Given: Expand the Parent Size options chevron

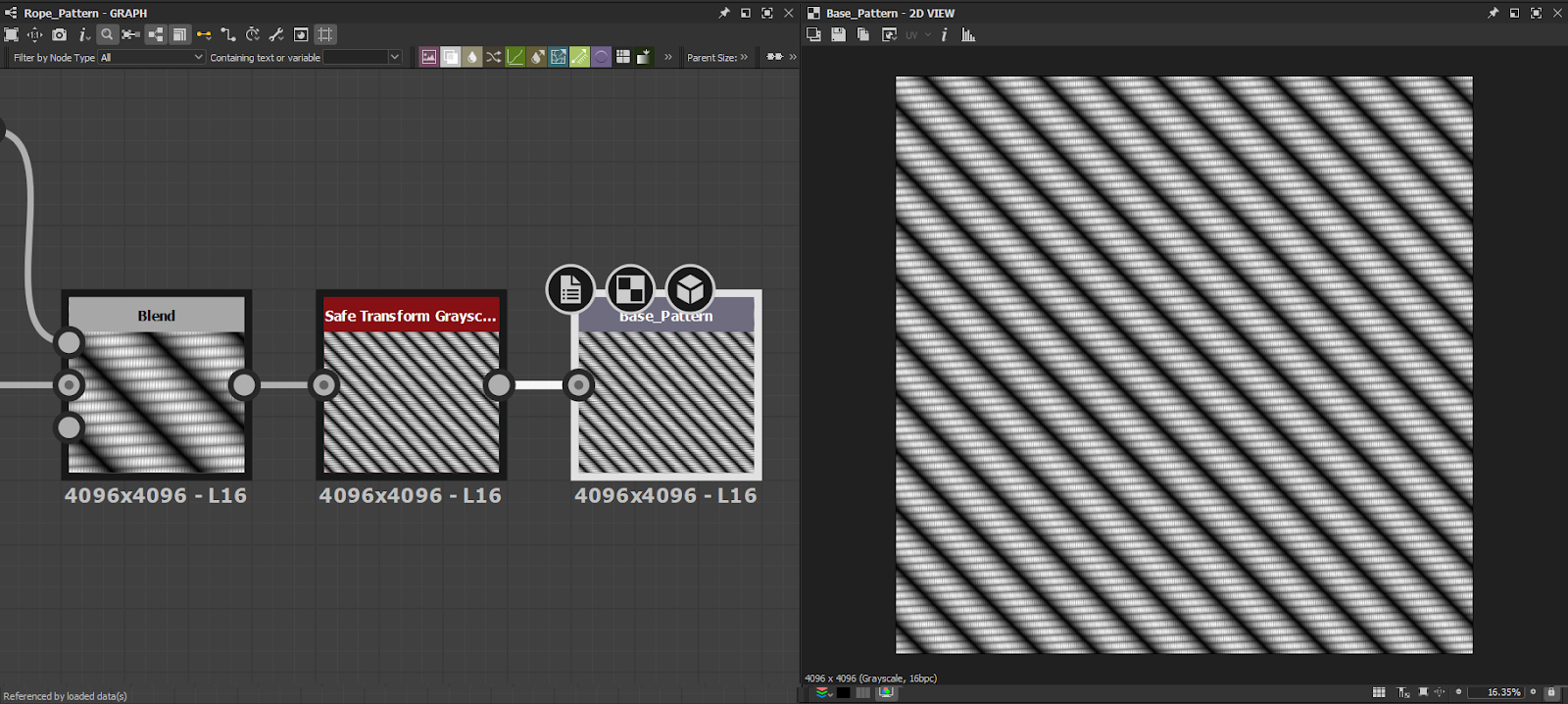Looking at the screenshot, I should [744, 57].
